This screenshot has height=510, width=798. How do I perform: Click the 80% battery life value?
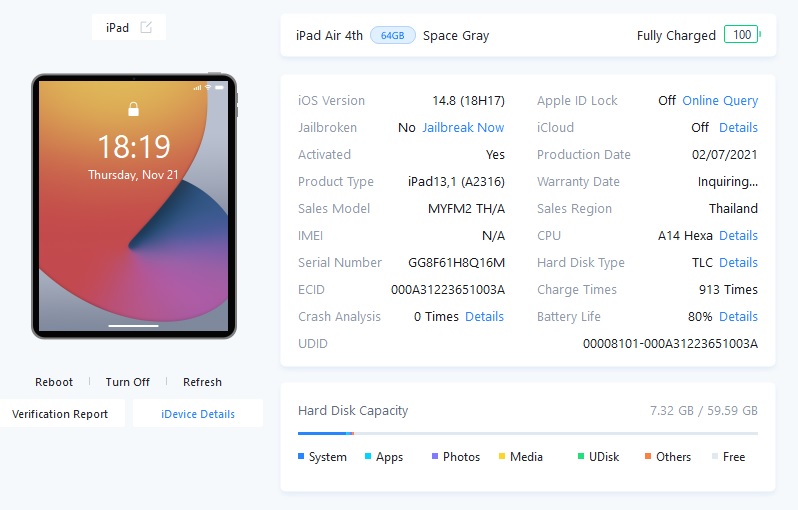pos(700,317)
